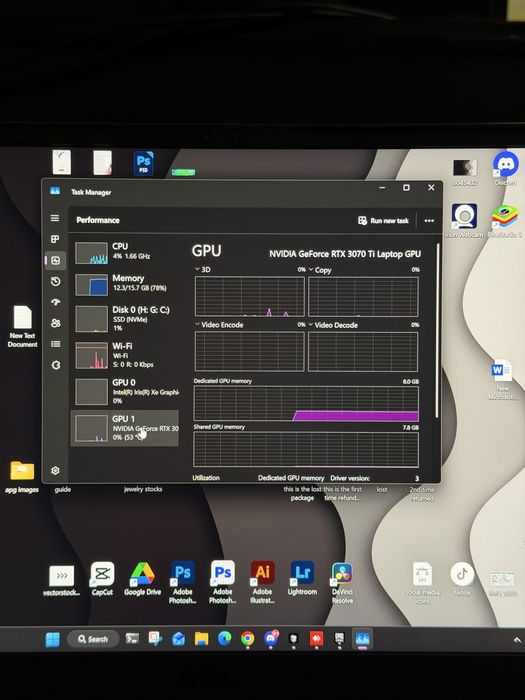Select the Photoshop PSD file on desktop
Viewport: 525px width, 700px height.
point(143,163)
